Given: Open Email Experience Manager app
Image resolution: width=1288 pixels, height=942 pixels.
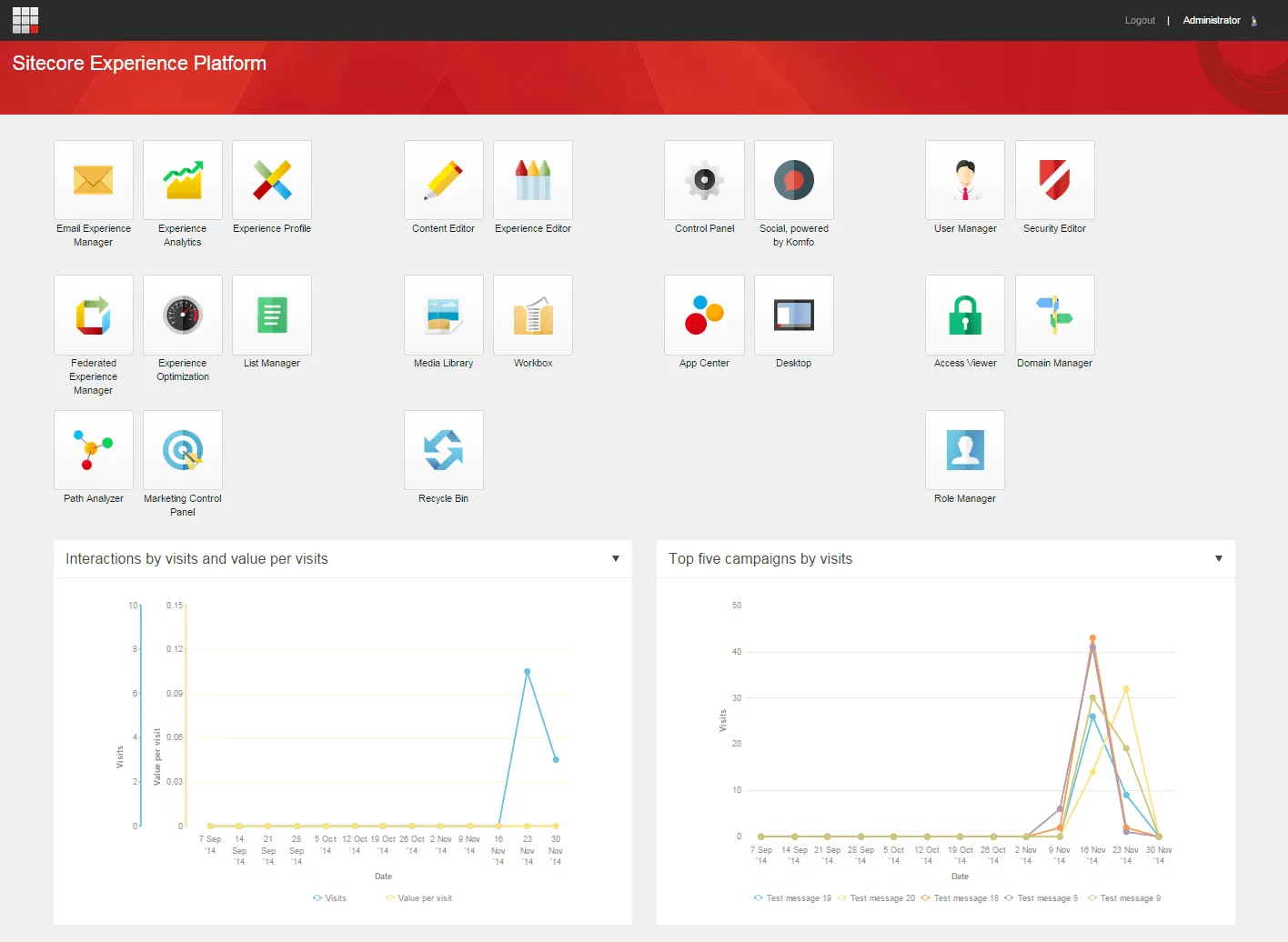Looking at the screenshot, I should click(x=94, y=180).
